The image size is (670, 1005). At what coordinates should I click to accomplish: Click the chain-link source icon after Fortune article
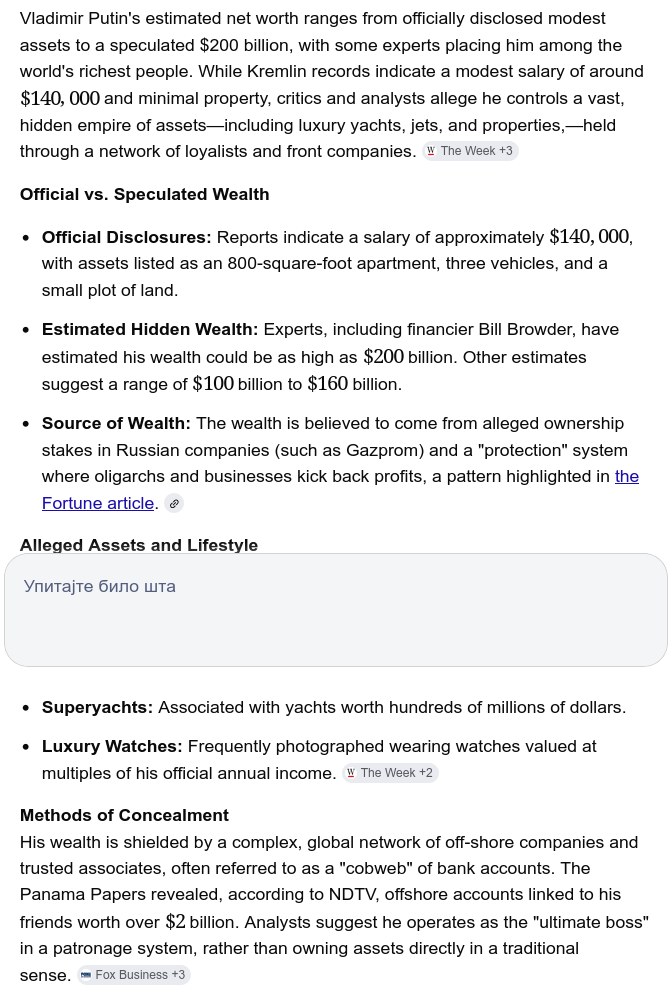174,504
